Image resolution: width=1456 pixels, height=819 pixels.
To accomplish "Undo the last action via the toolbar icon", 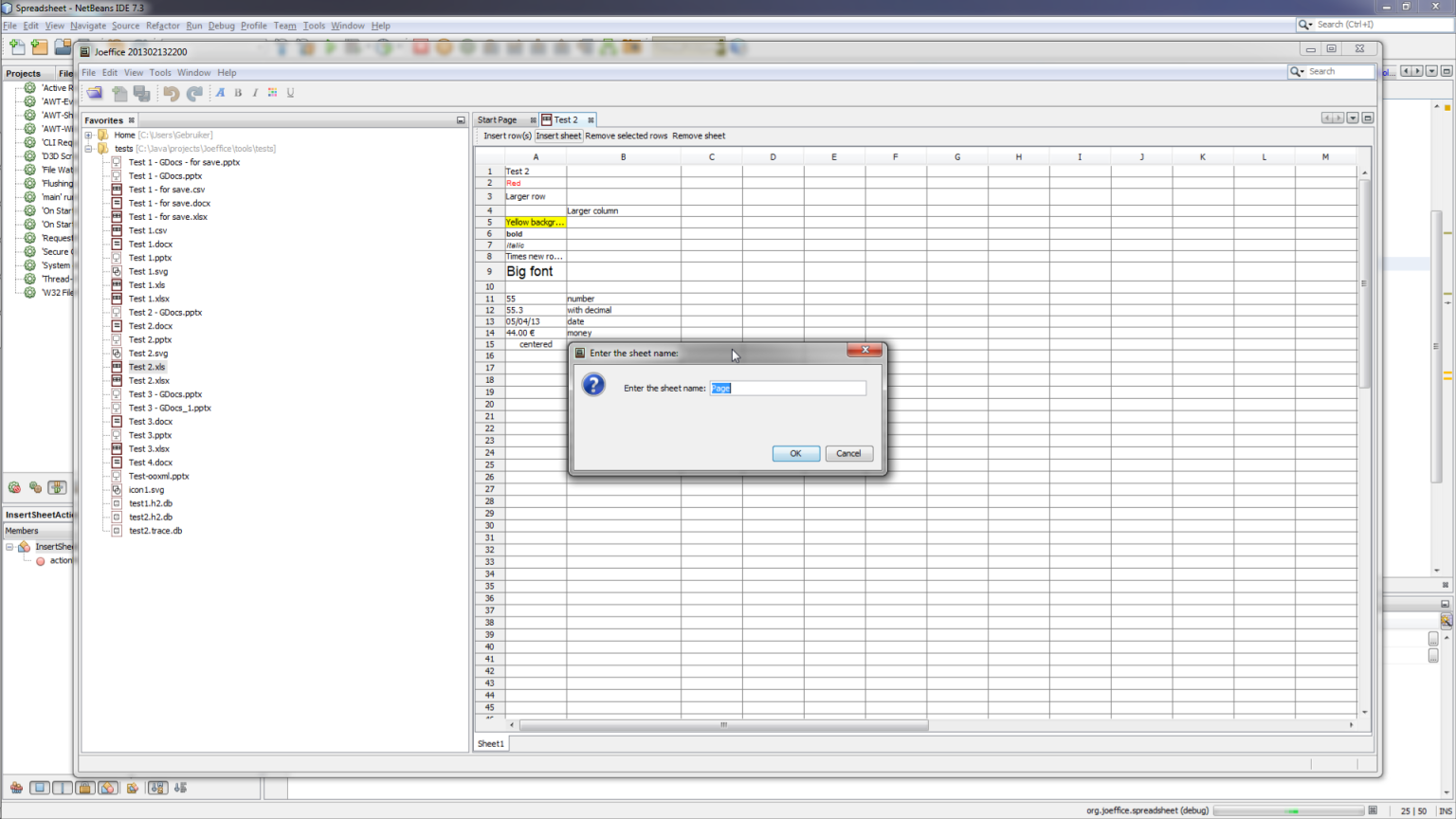I will point(172,93).
